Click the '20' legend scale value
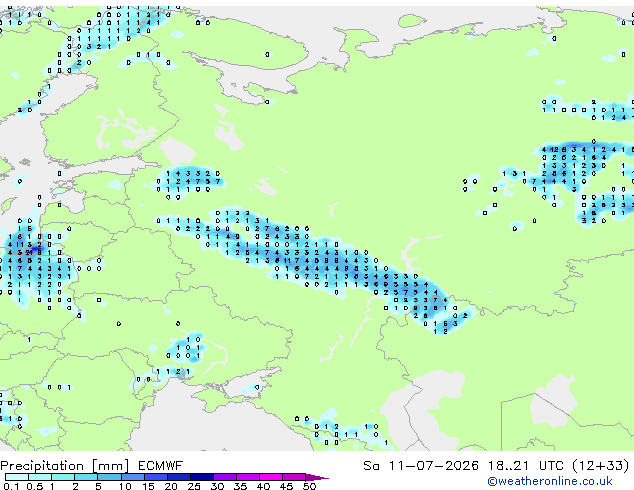 [171, 486]
